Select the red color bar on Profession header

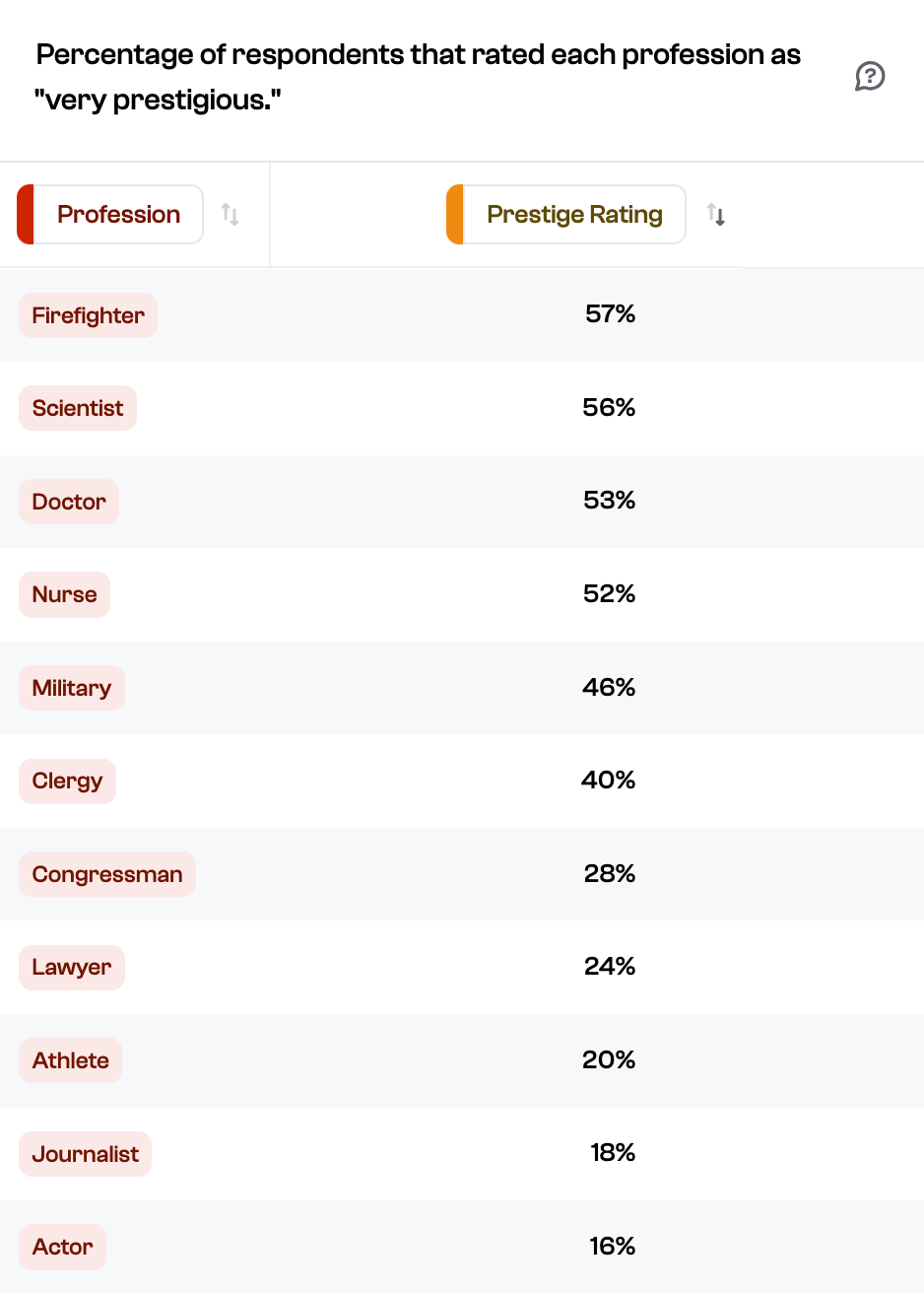click(x=28, y=214)
